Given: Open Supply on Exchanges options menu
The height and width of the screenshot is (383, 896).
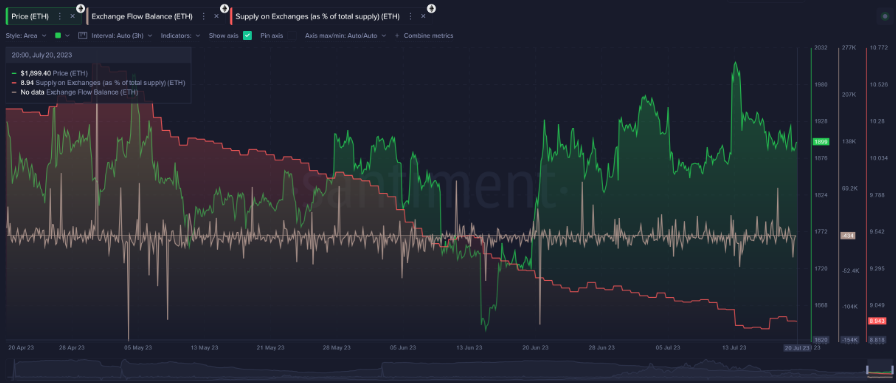Looking at the screenshot, I should pyautogui.click(x=411, y=17).
